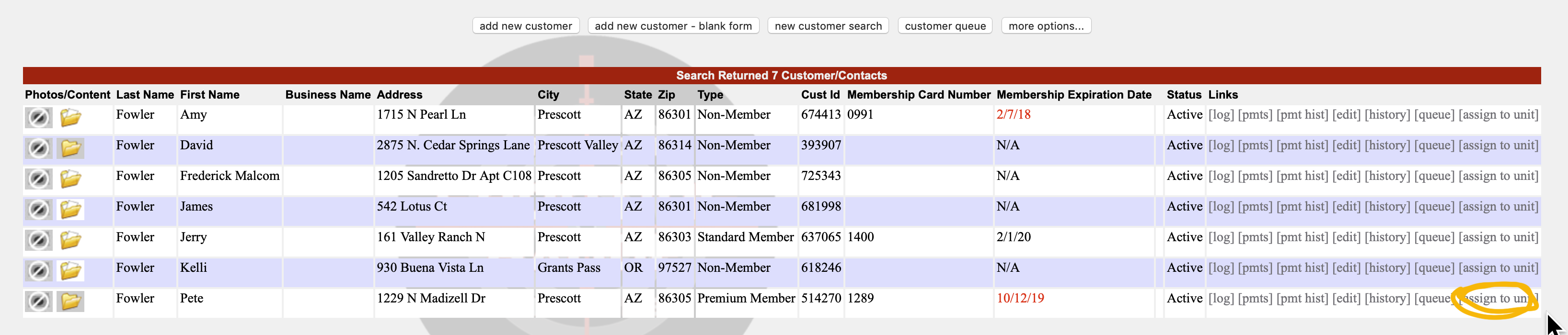1568x335 pixels.
Task: Click the [edit] link for David Fowler
Action: [x=1346, y=145]
